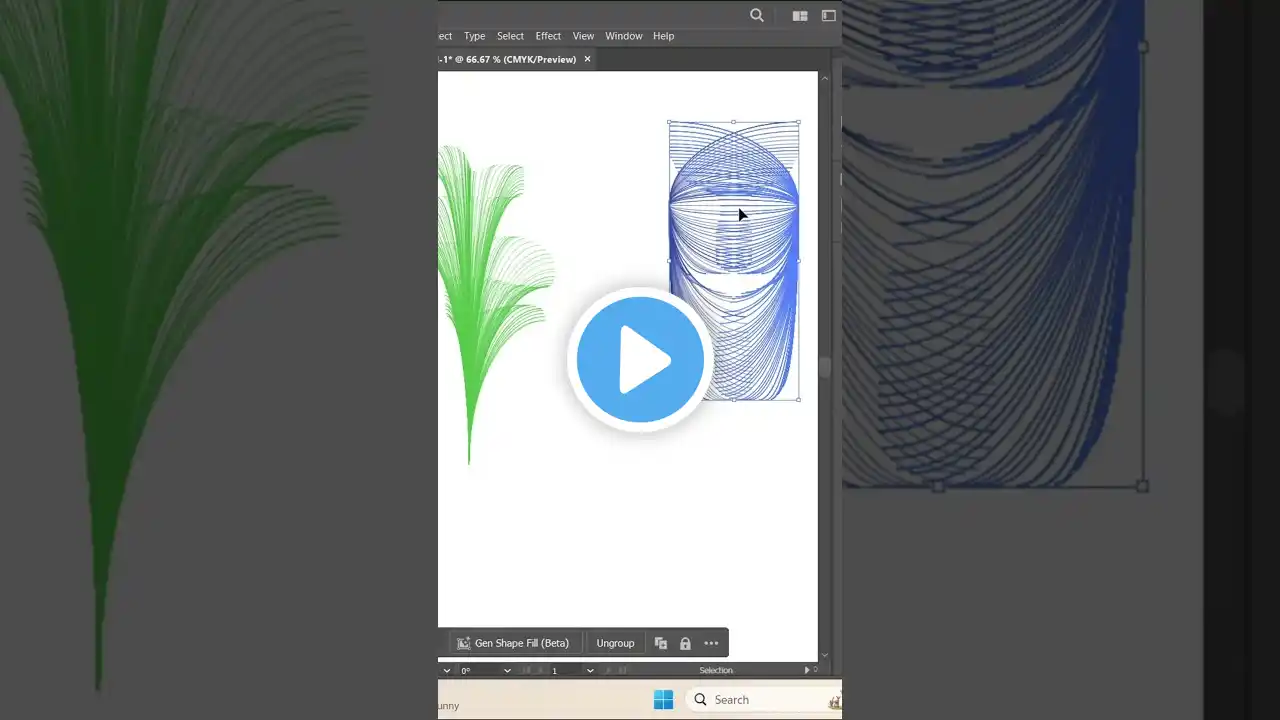The width and height of the screenshot is (1280, 720).
Task: Open the Illustrator search icon
Action: (x=757, y=15)
